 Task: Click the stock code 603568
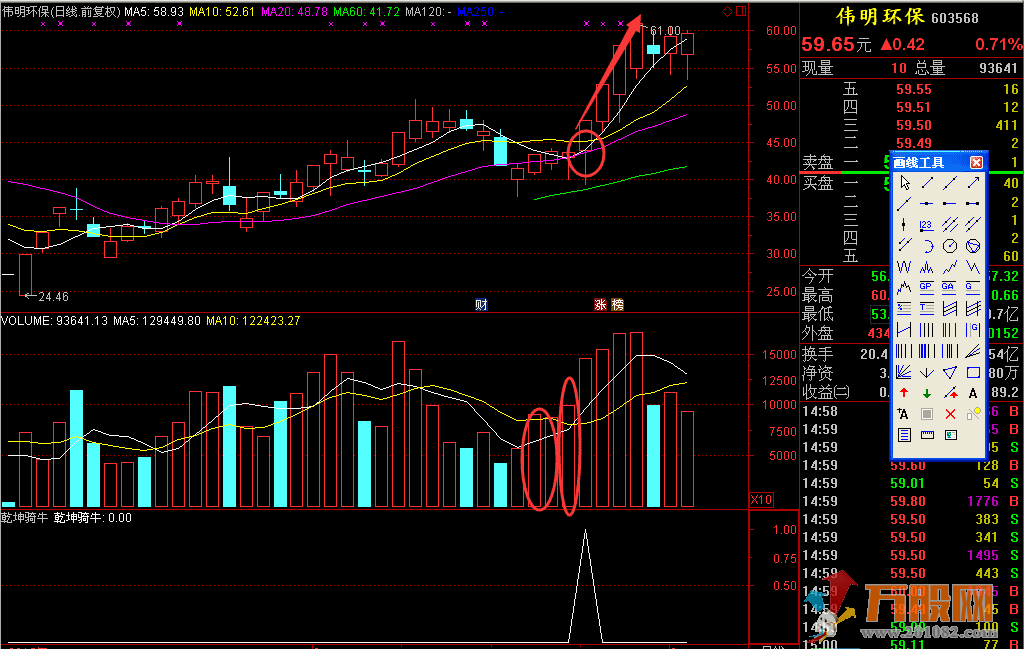(x=955, y=18)
